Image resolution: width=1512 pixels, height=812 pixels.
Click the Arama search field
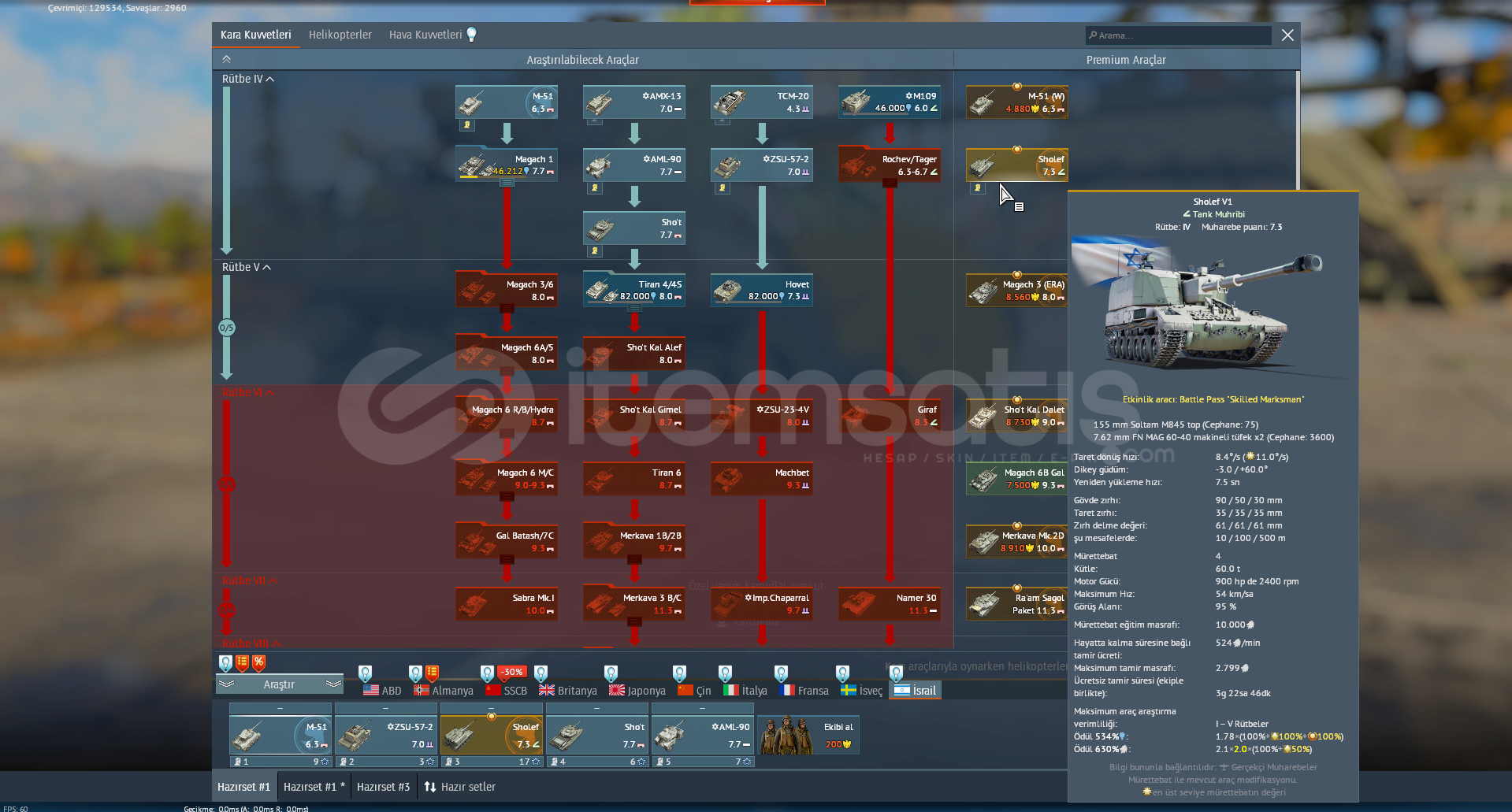(1179, 35)
